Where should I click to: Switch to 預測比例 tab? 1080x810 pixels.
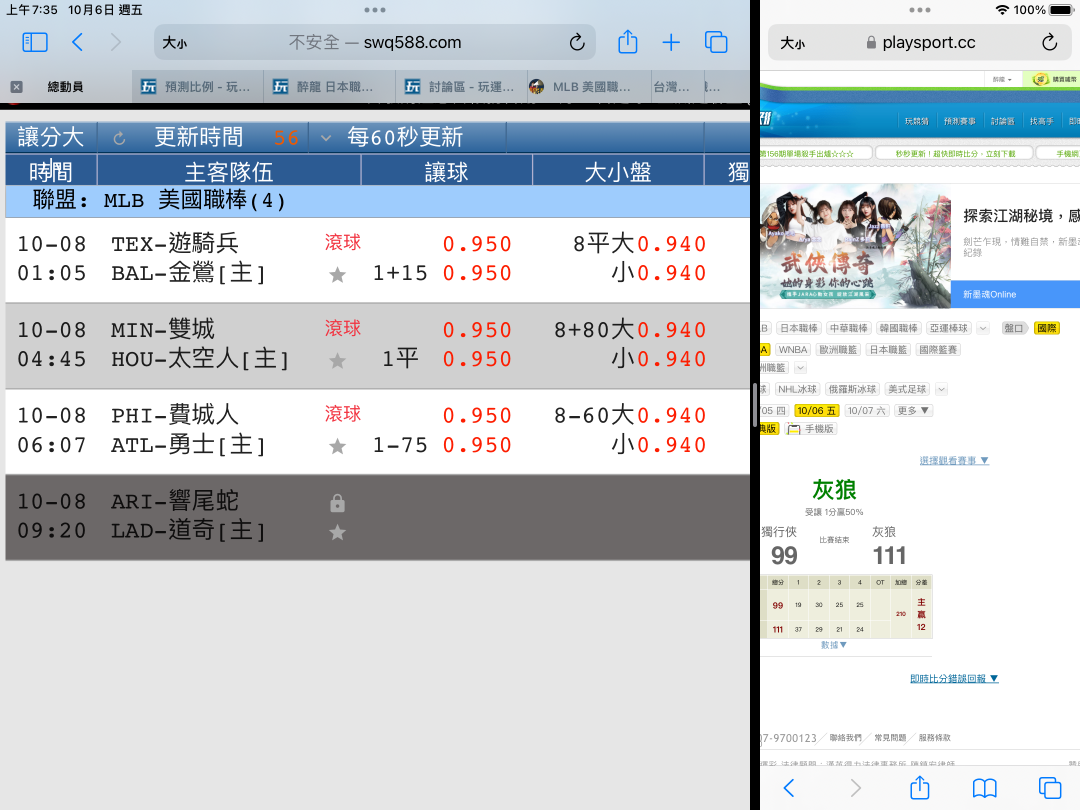click(x=197, y=87)
